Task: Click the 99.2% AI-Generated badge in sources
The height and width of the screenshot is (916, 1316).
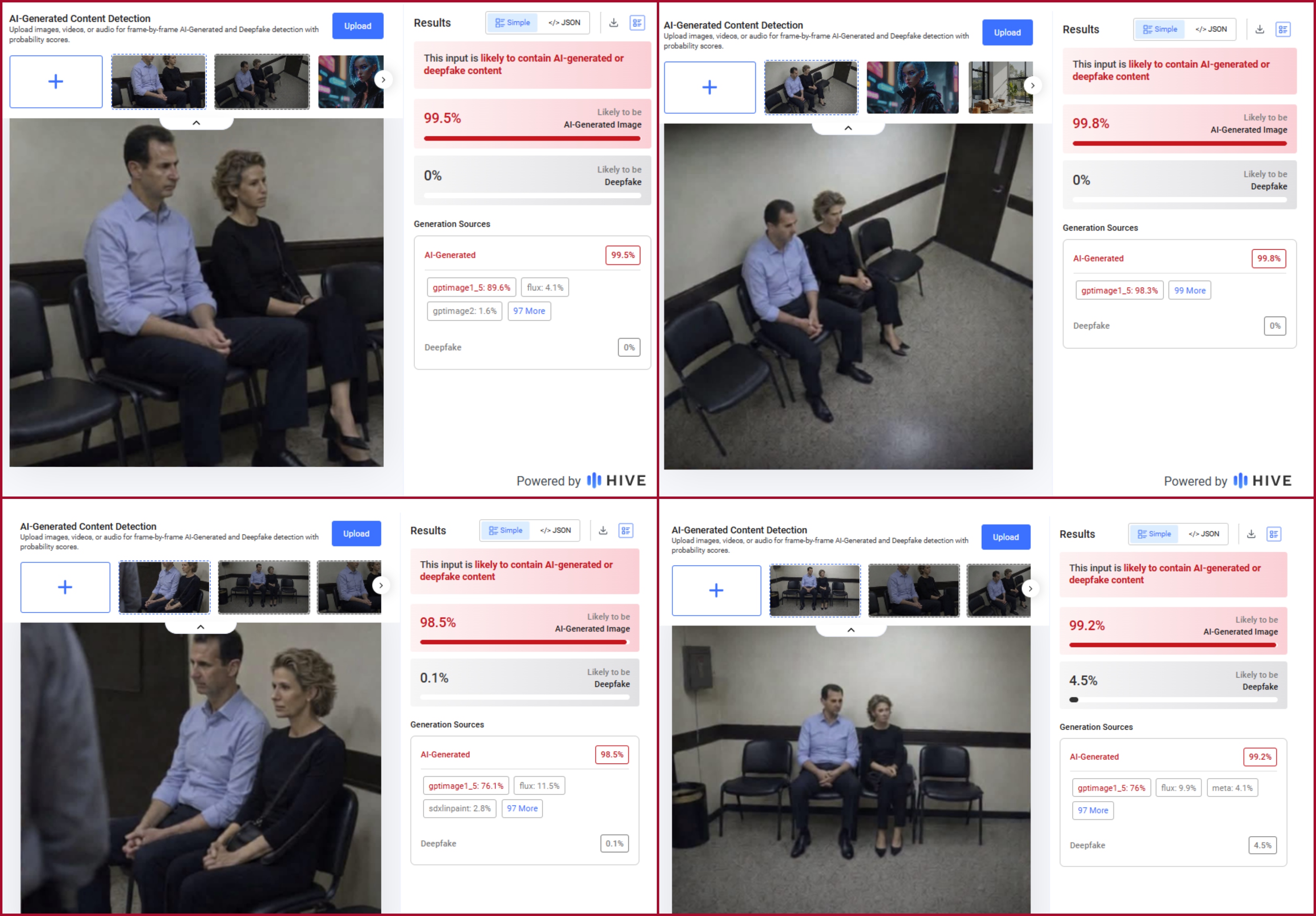Action: 1260,757
